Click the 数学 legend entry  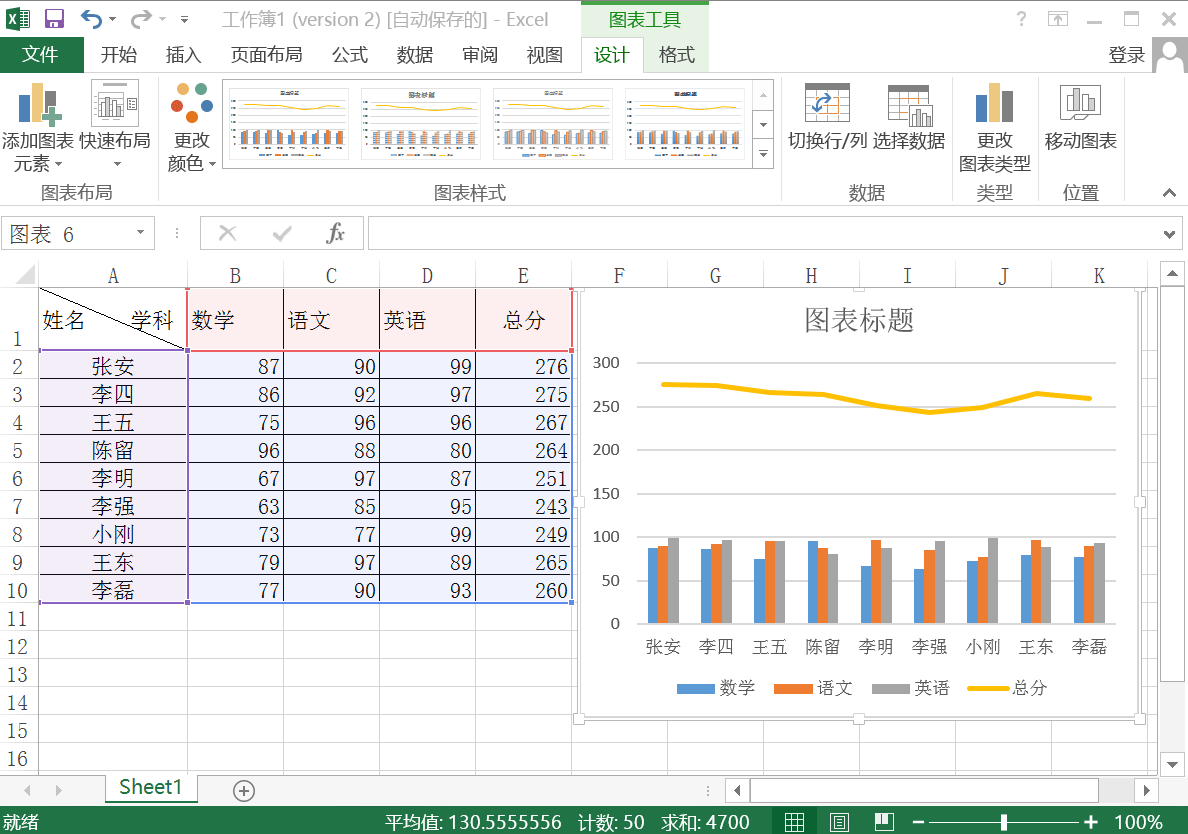click(x=716, y=688)
